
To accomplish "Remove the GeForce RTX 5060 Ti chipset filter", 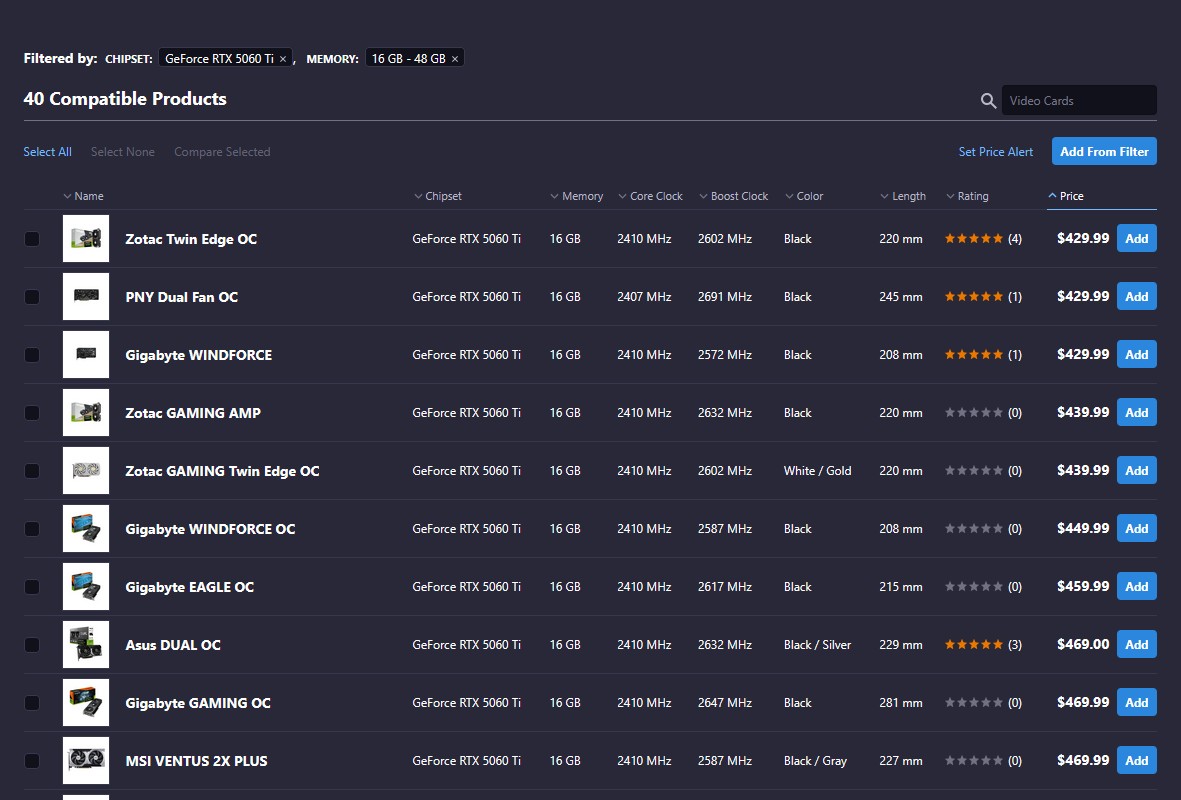I will 283,59.
